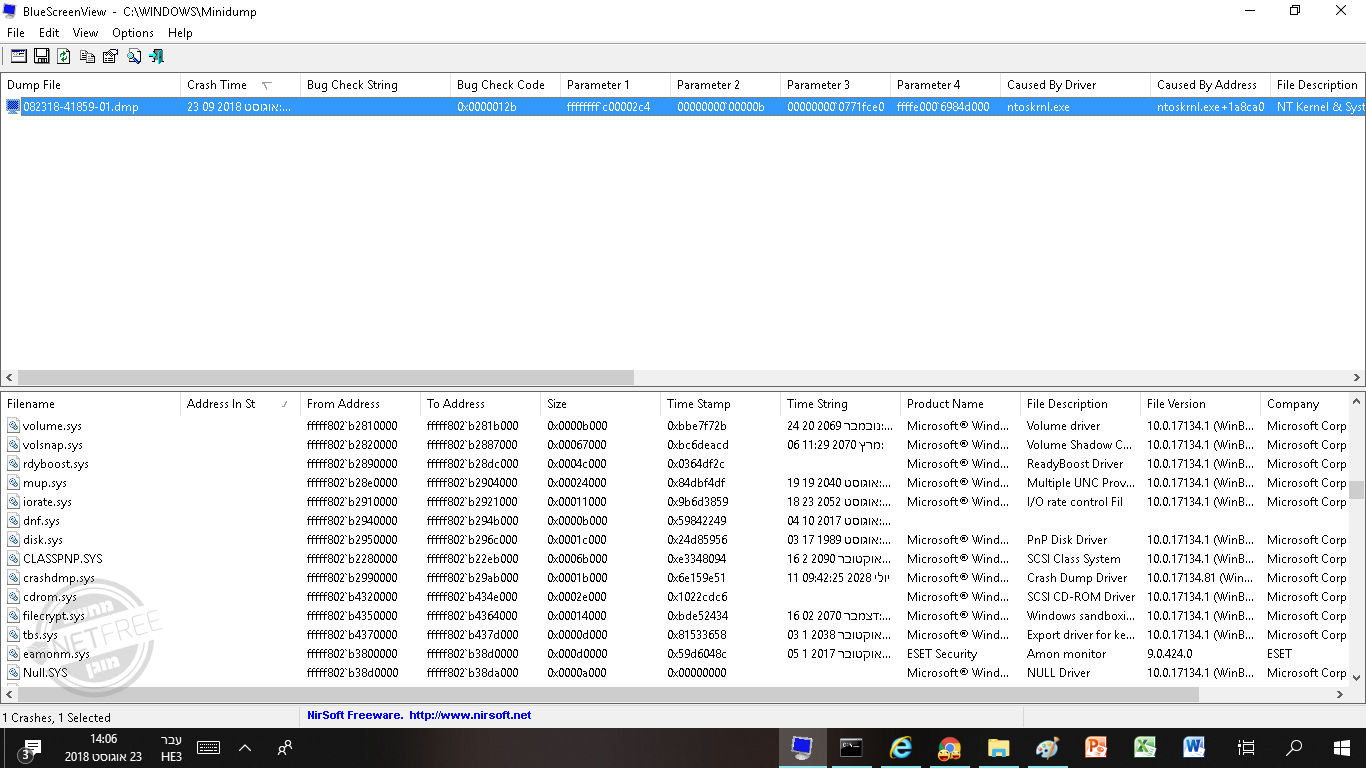Open the Windows Start menu

1342,747
